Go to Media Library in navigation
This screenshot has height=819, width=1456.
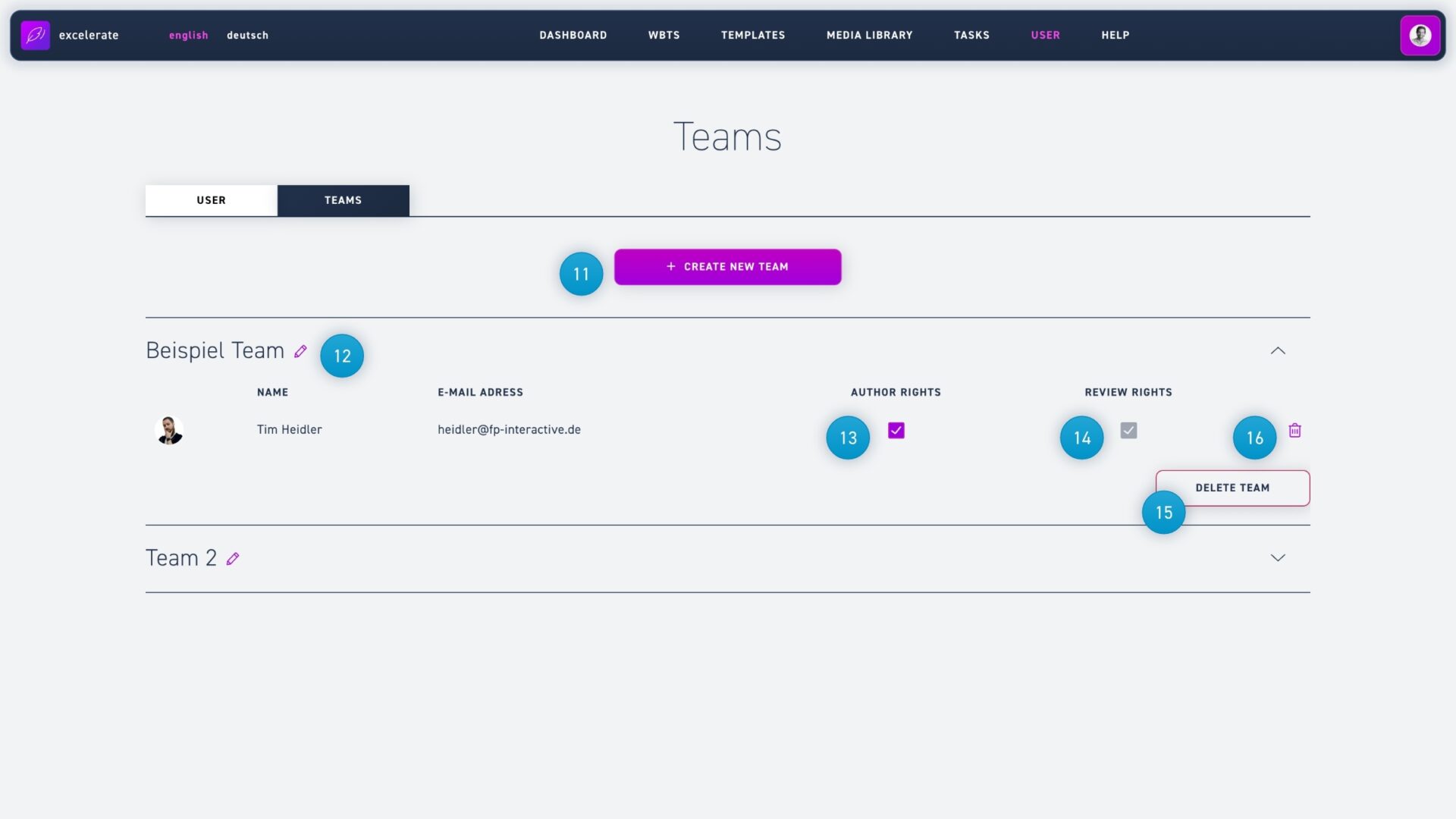click(x=869, y=35)
